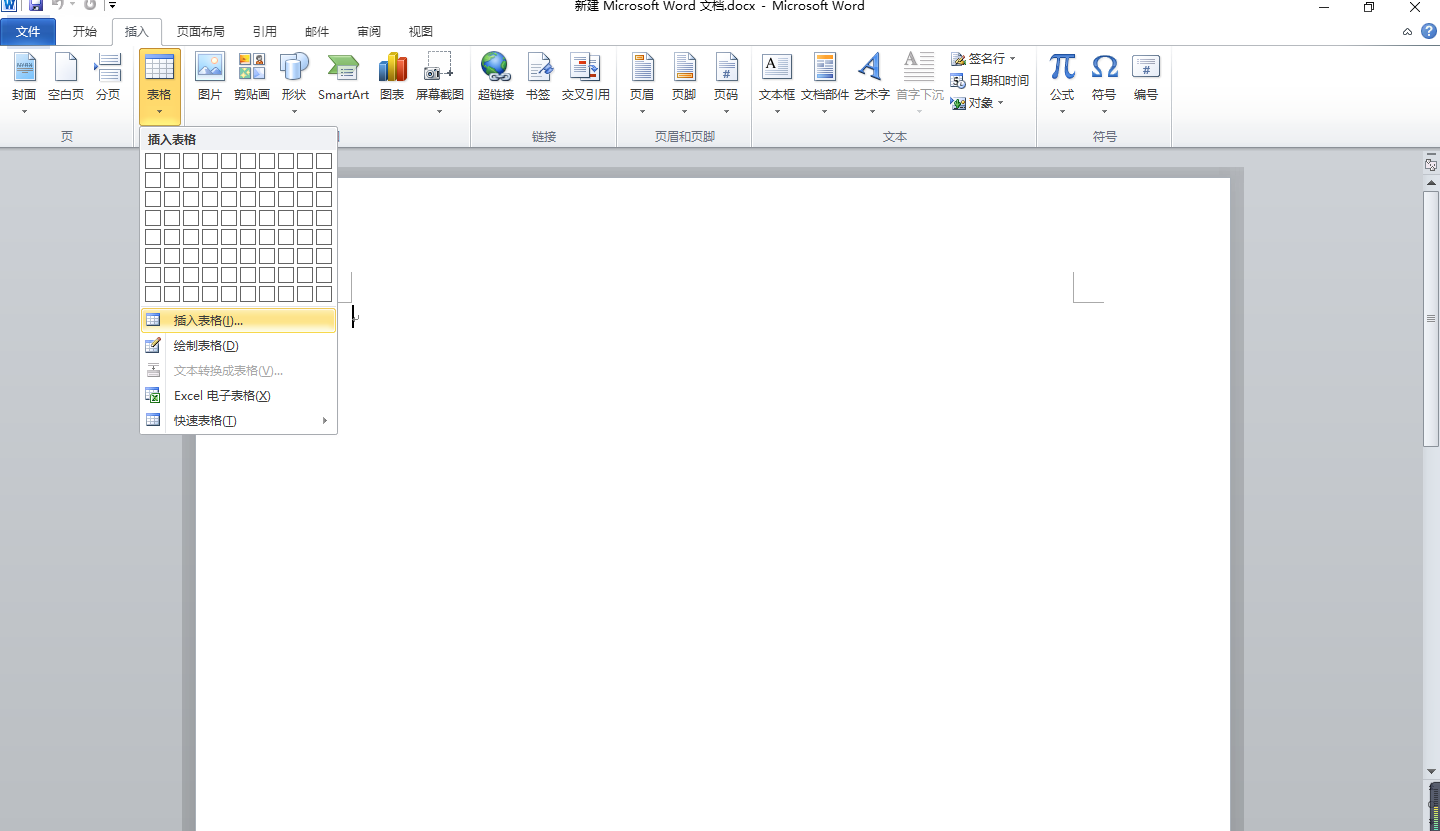Choose 插入表格(I)... menu item

click(x=238, y=320)
